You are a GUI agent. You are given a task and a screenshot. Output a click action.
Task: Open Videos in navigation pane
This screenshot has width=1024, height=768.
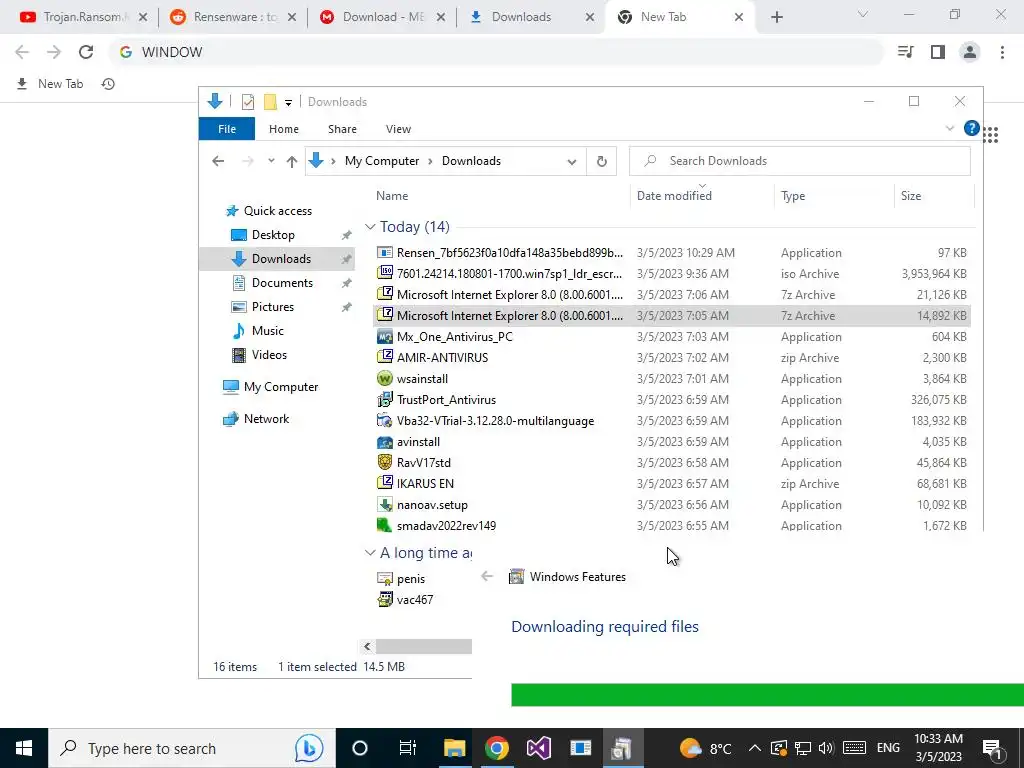point(269,355)
